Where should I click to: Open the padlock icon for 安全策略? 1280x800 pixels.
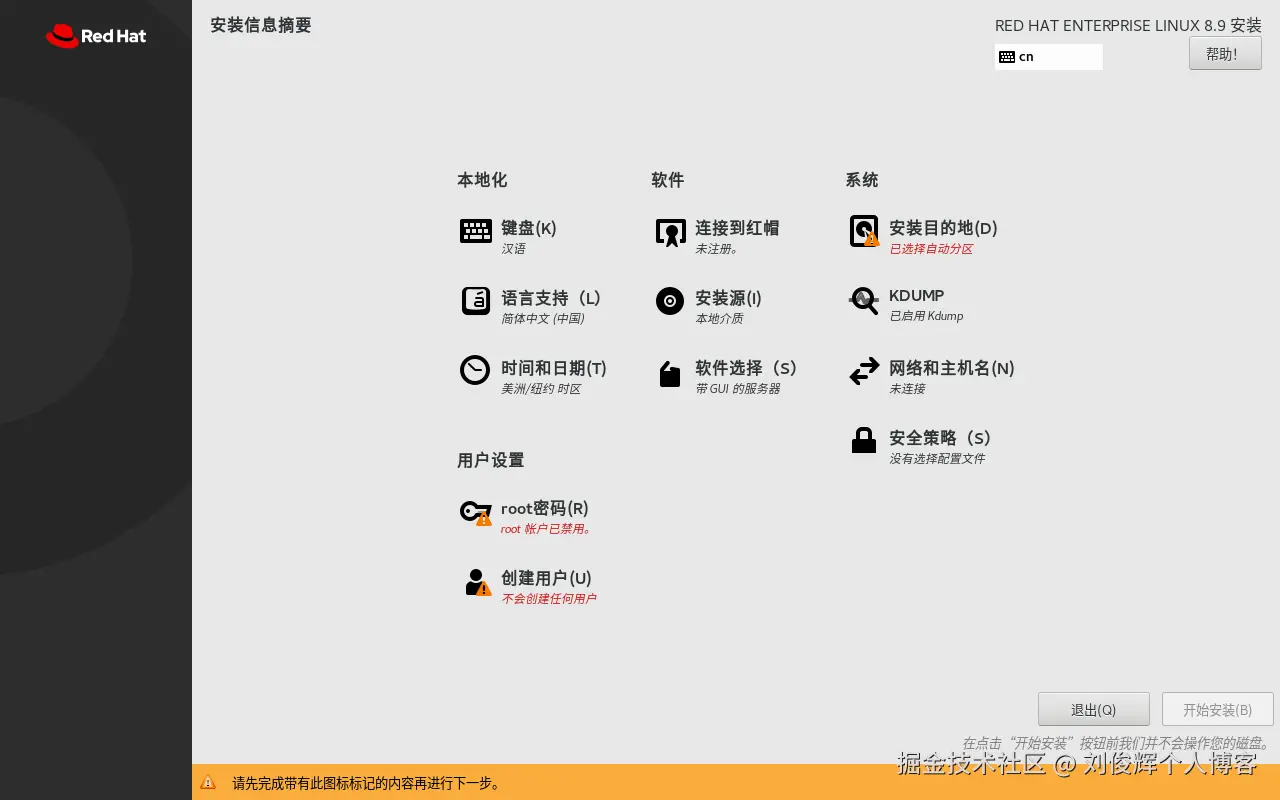pos(864,440)
